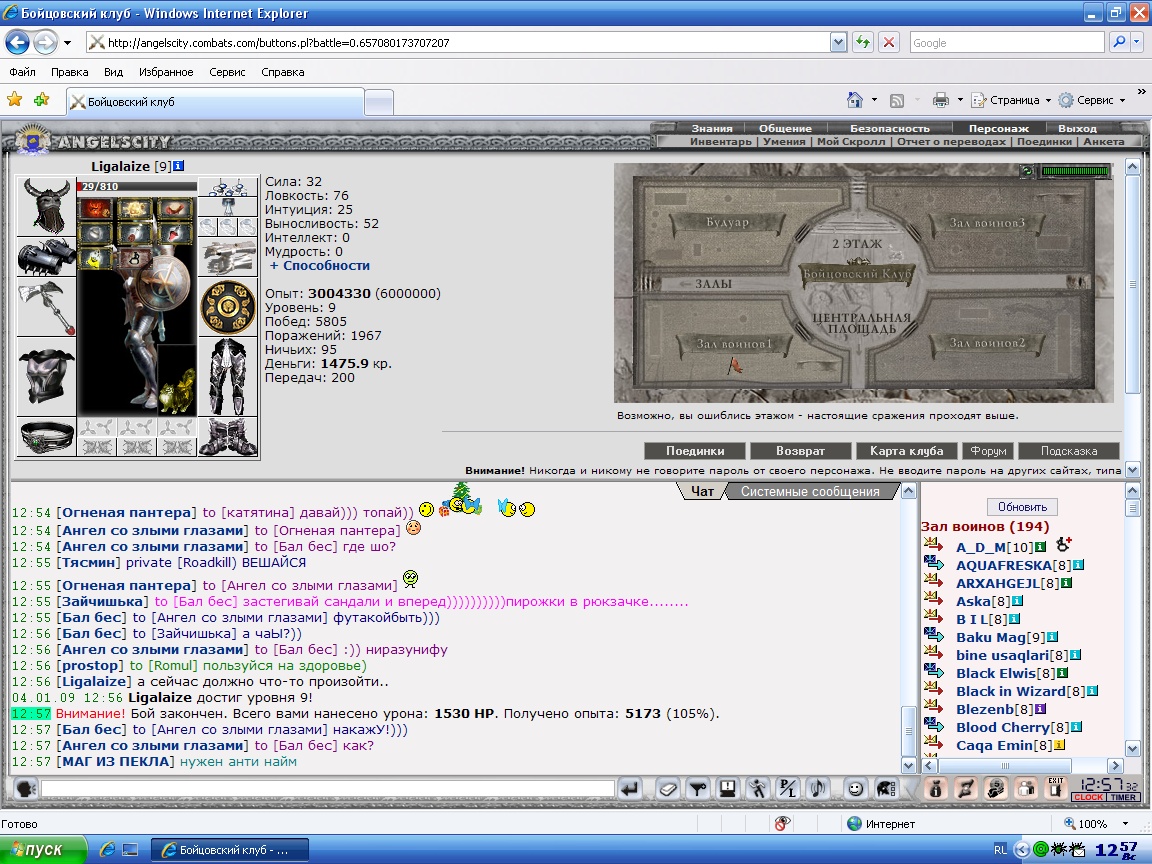Switch to Системные сообщения tab
This screenshot has height=864, width=1152.
point(810,492)
